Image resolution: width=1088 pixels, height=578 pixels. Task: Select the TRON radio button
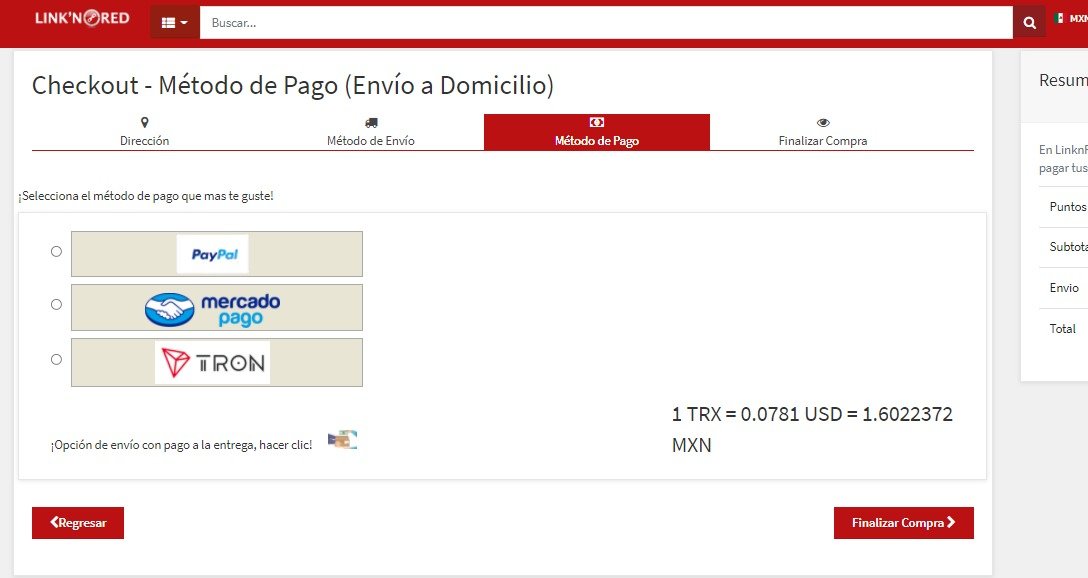tap(56, 359)
